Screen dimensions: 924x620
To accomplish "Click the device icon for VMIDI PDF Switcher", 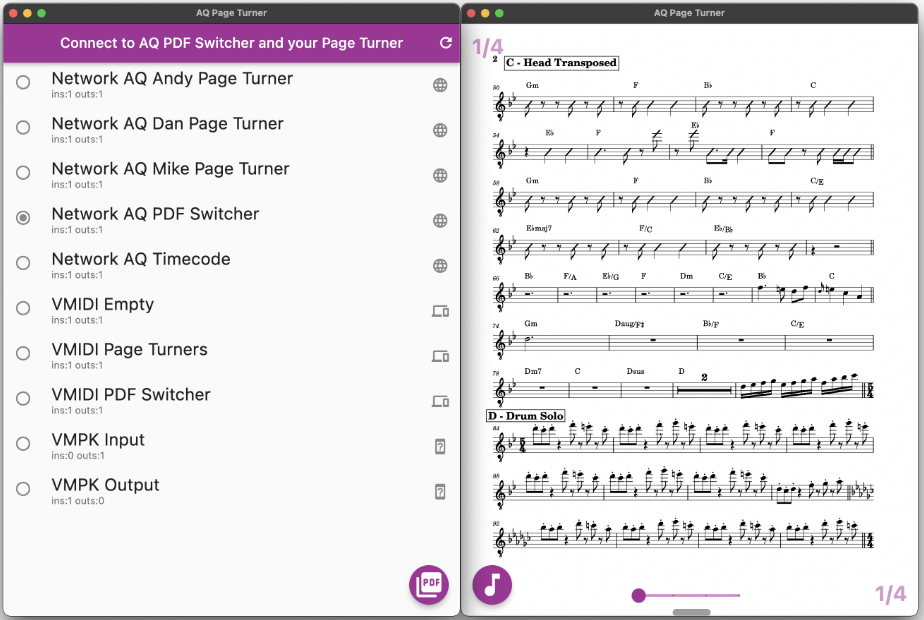I will click(440, 401).
